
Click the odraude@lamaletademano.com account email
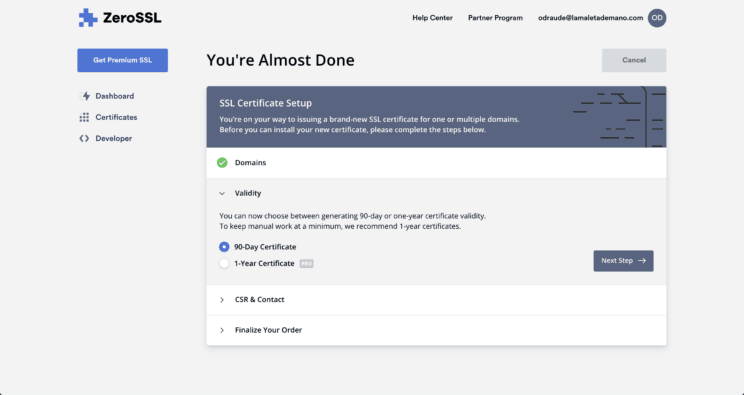[x=590, y=18]
